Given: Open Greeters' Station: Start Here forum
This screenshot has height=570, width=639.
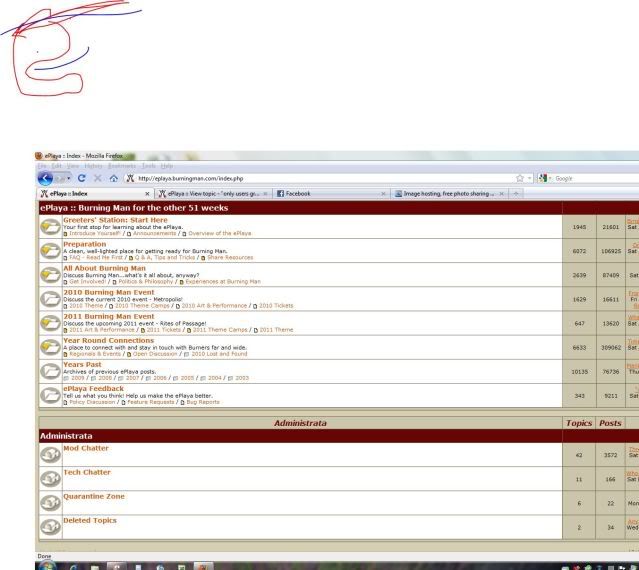Looking at the screenshot, I should [x=115, y=220].
